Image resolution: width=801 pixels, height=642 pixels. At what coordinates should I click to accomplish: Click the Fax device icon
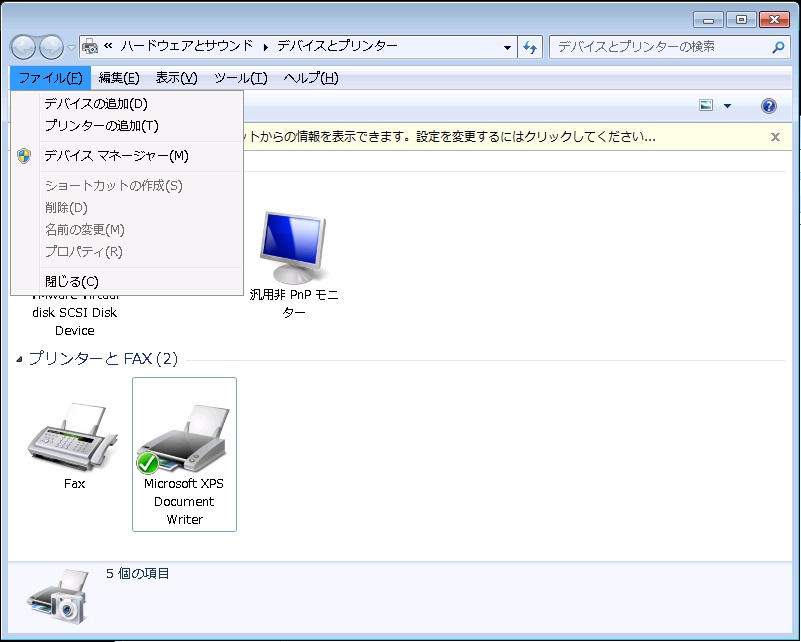pyautogui.click(x=73, y=438)
